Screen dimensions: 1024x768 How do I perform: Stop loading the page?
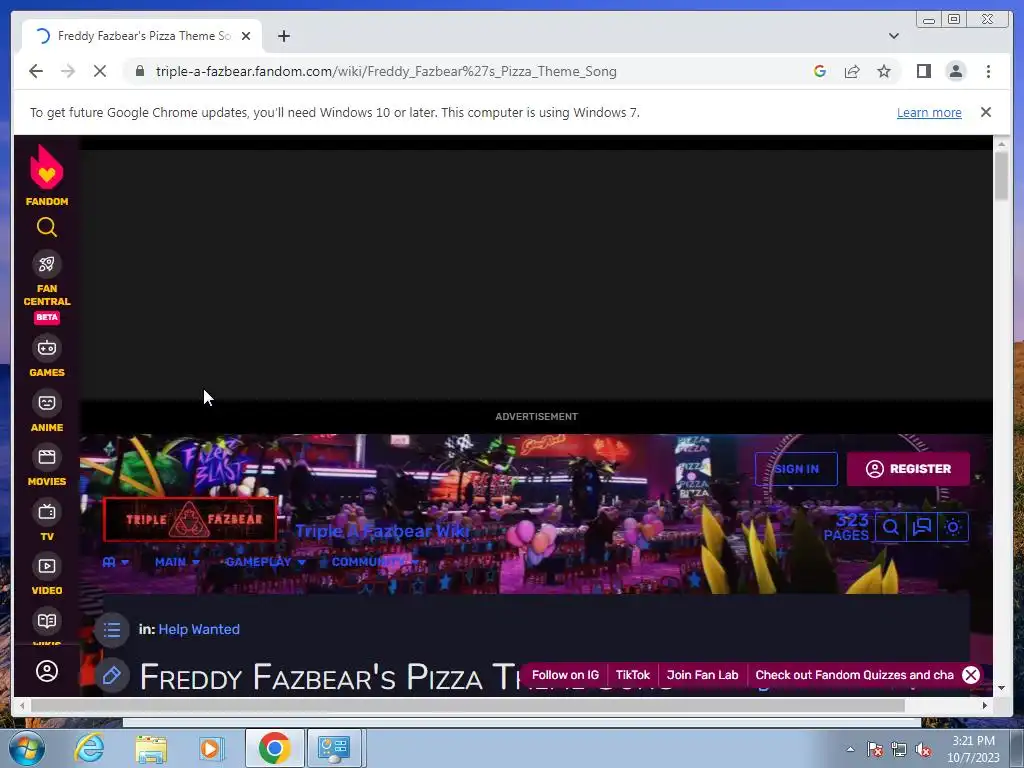(x=100, y=71)
